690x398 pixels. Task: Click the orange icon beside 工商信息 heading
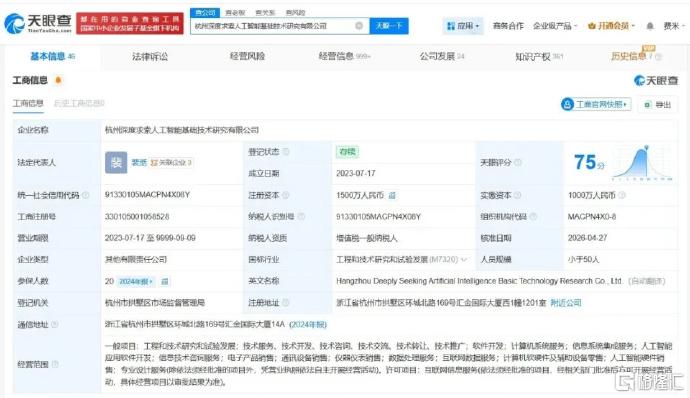click(58, 80)
